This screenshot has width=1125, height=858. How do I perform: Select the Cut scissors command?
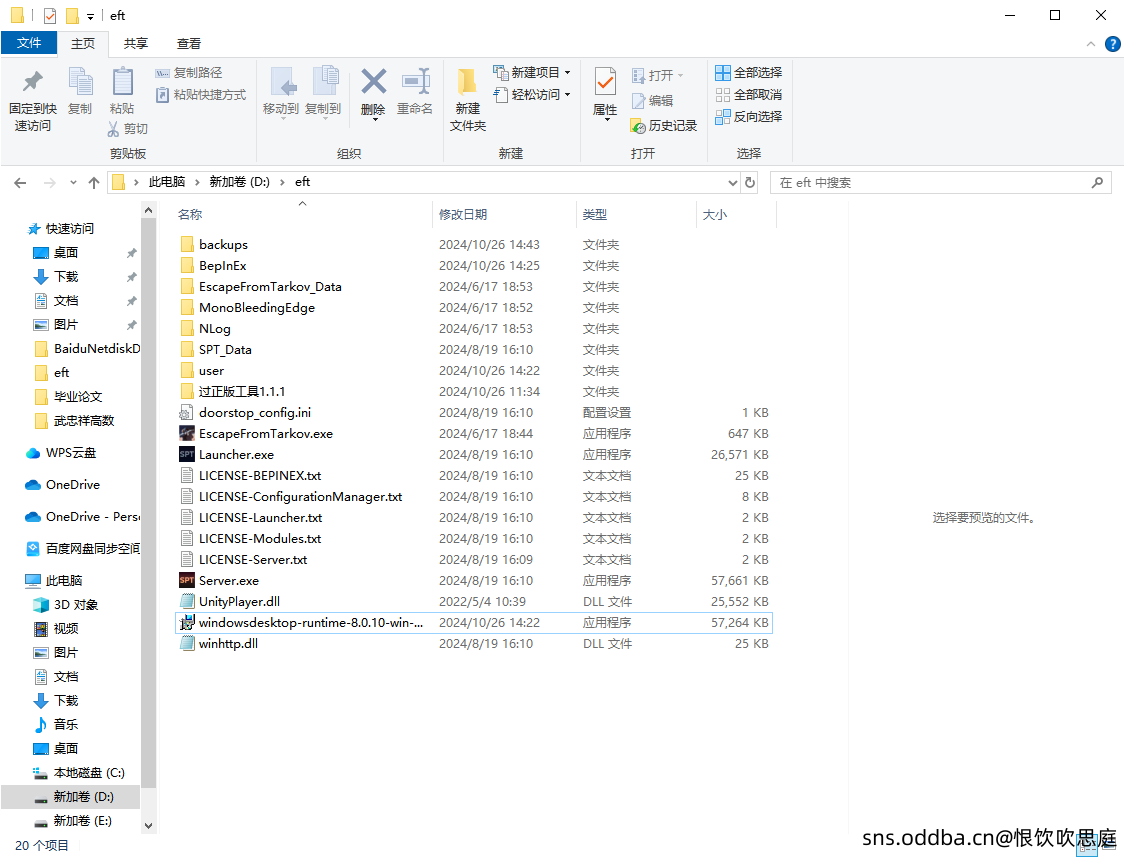click(127, 128)
